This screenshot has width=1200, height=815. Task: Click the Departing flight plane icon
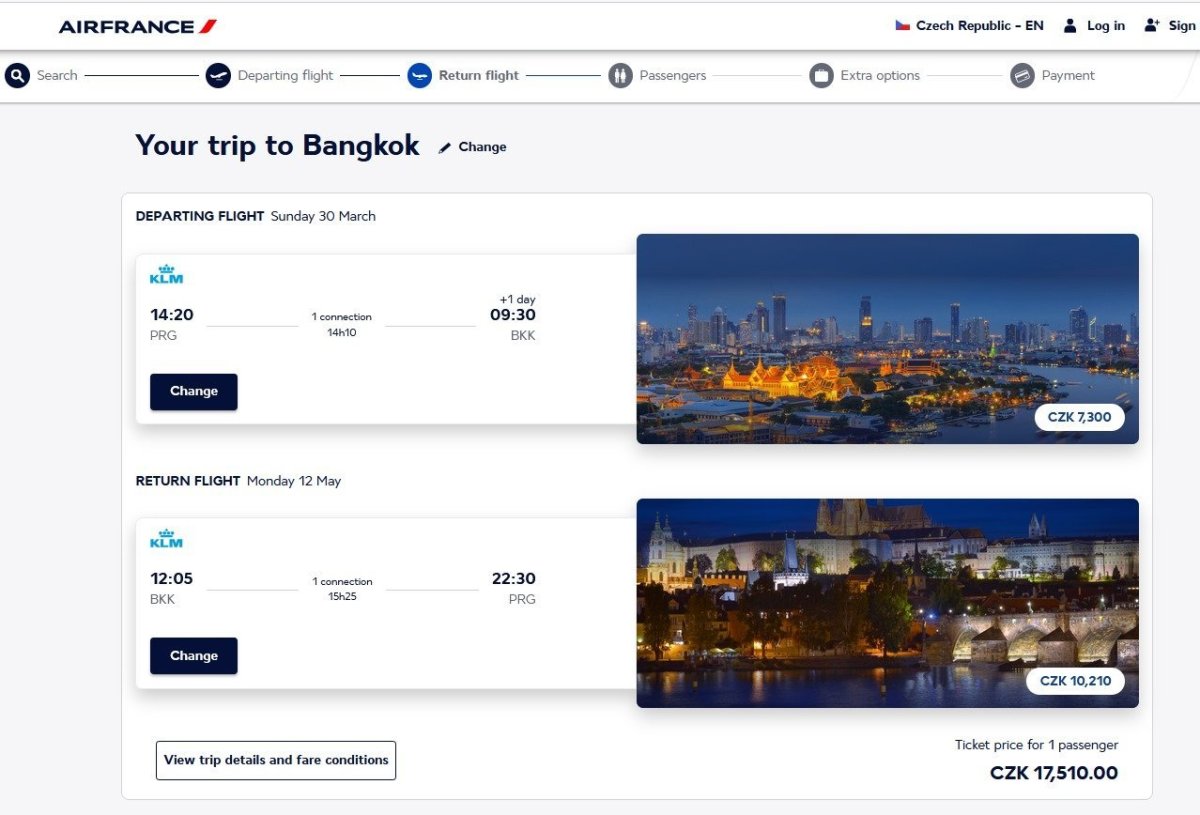(x=218, y=75)
